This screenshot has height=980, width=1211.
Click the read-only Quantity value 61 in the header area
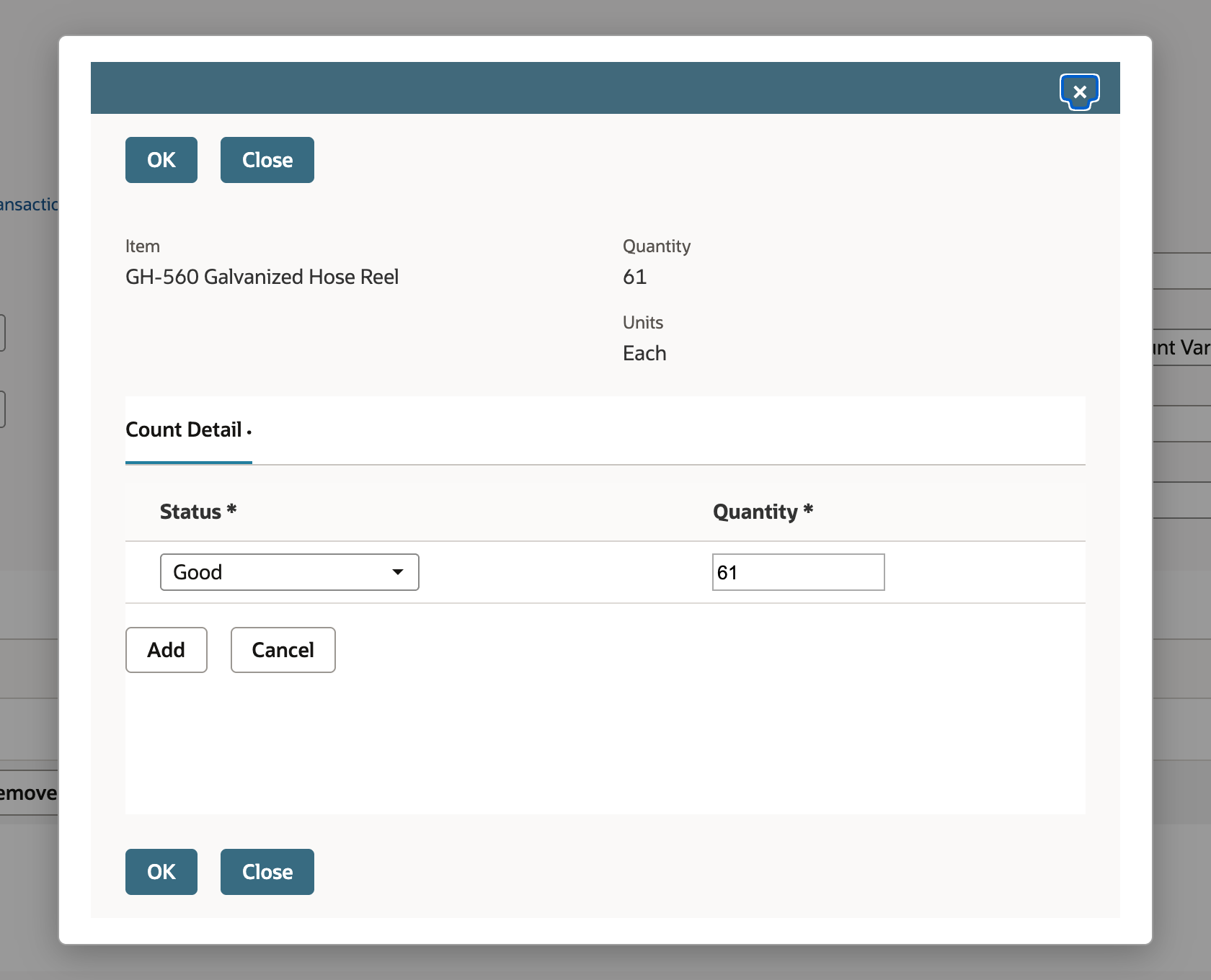pos(634,277)
